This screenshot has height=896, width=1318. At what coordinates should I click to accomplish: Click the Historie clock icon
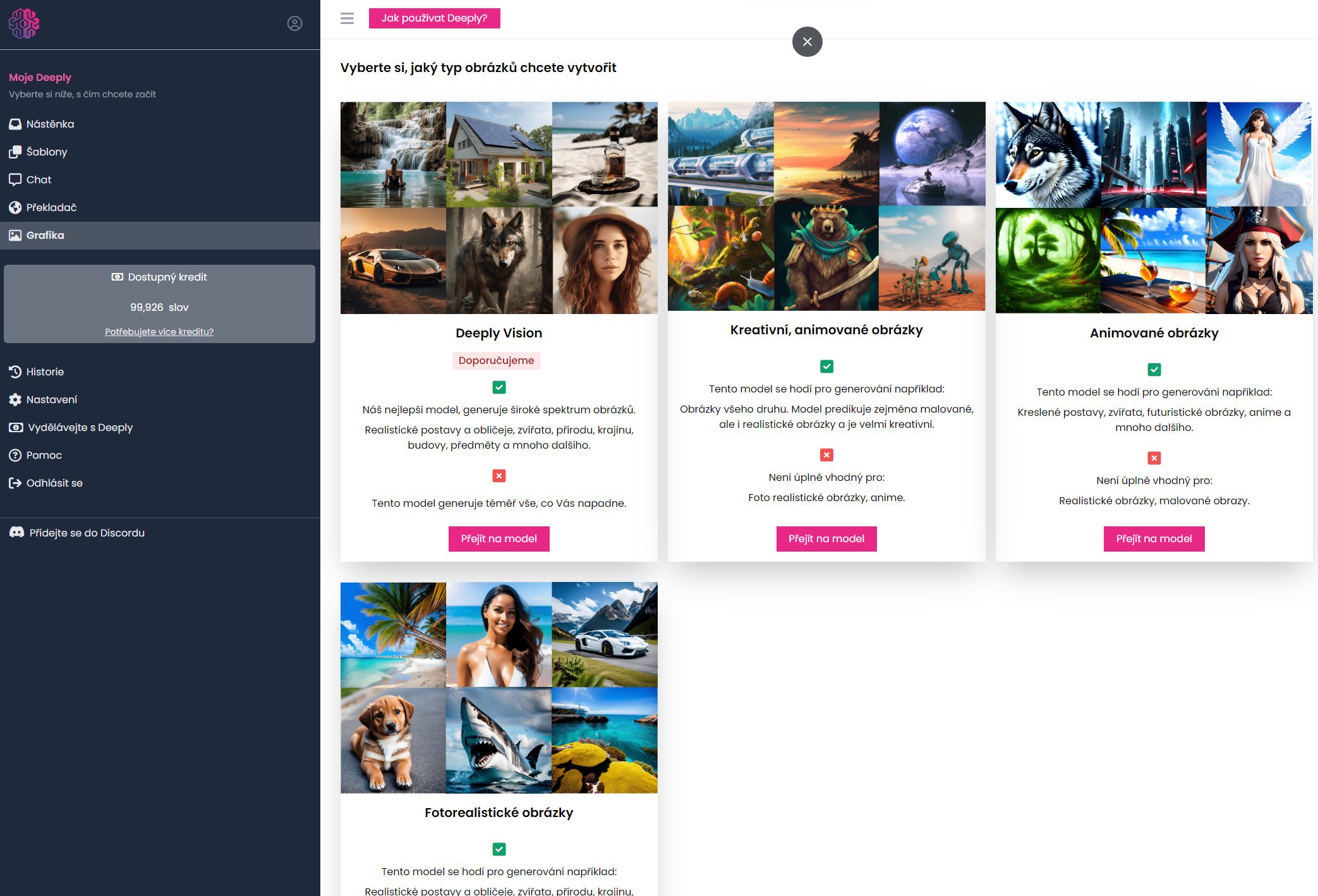[x=15, y=372]
